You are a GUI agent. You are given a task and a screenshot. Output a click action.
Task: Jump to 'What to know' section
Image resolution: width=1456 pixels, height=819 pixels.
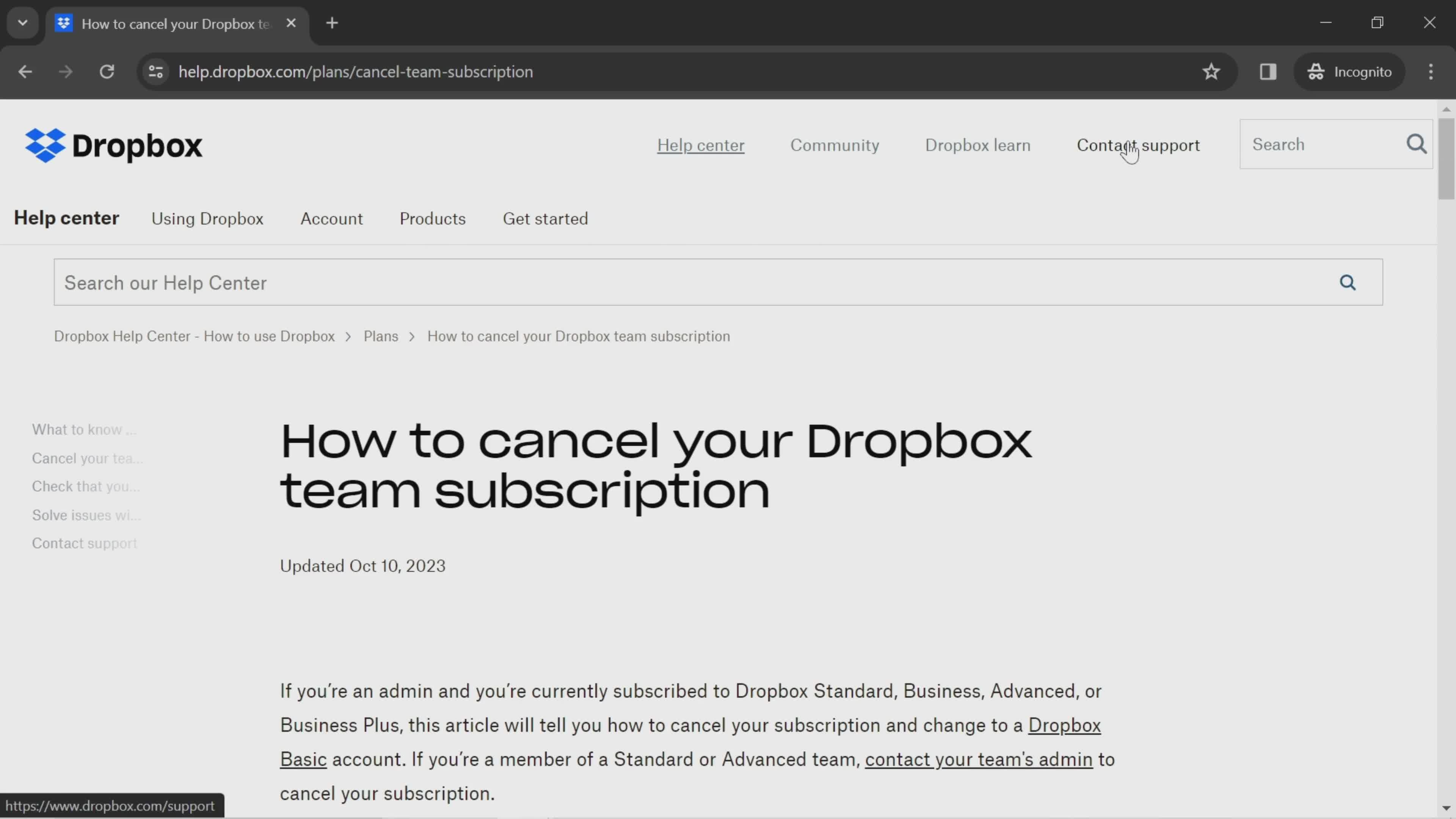(84, 430)
